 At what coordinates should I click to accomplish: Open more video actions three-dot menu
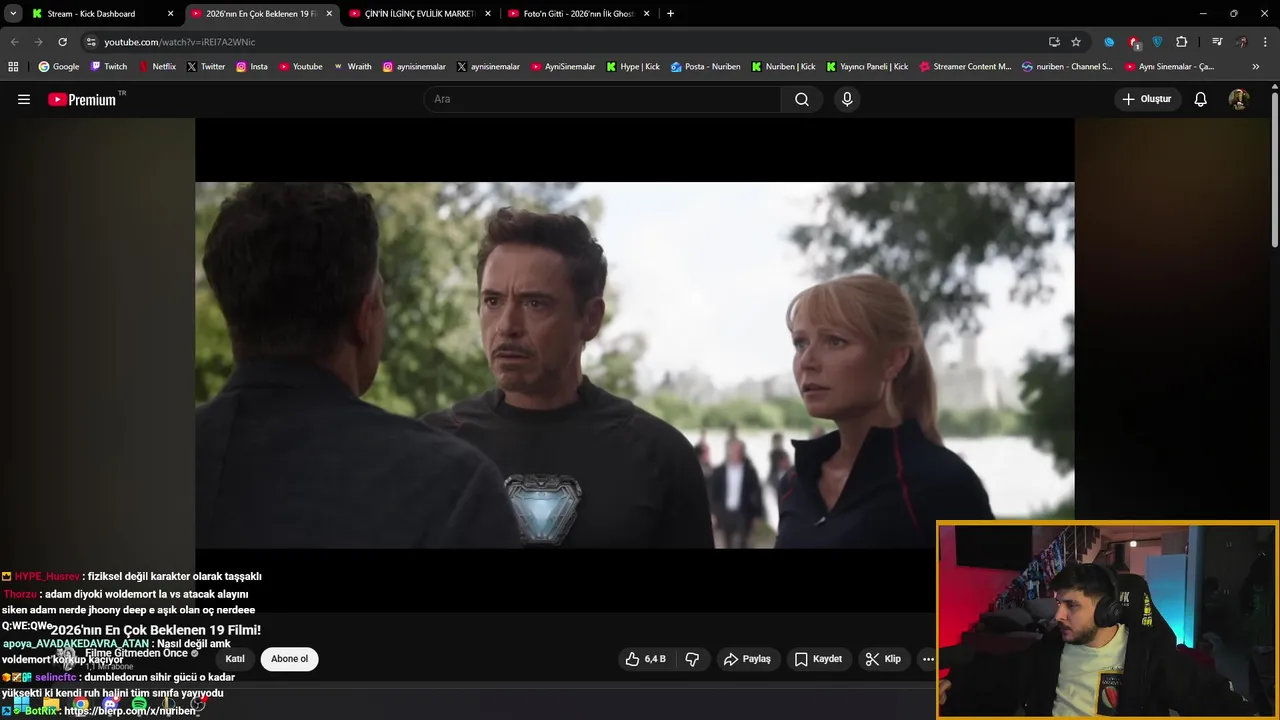[x=928, y=659]
